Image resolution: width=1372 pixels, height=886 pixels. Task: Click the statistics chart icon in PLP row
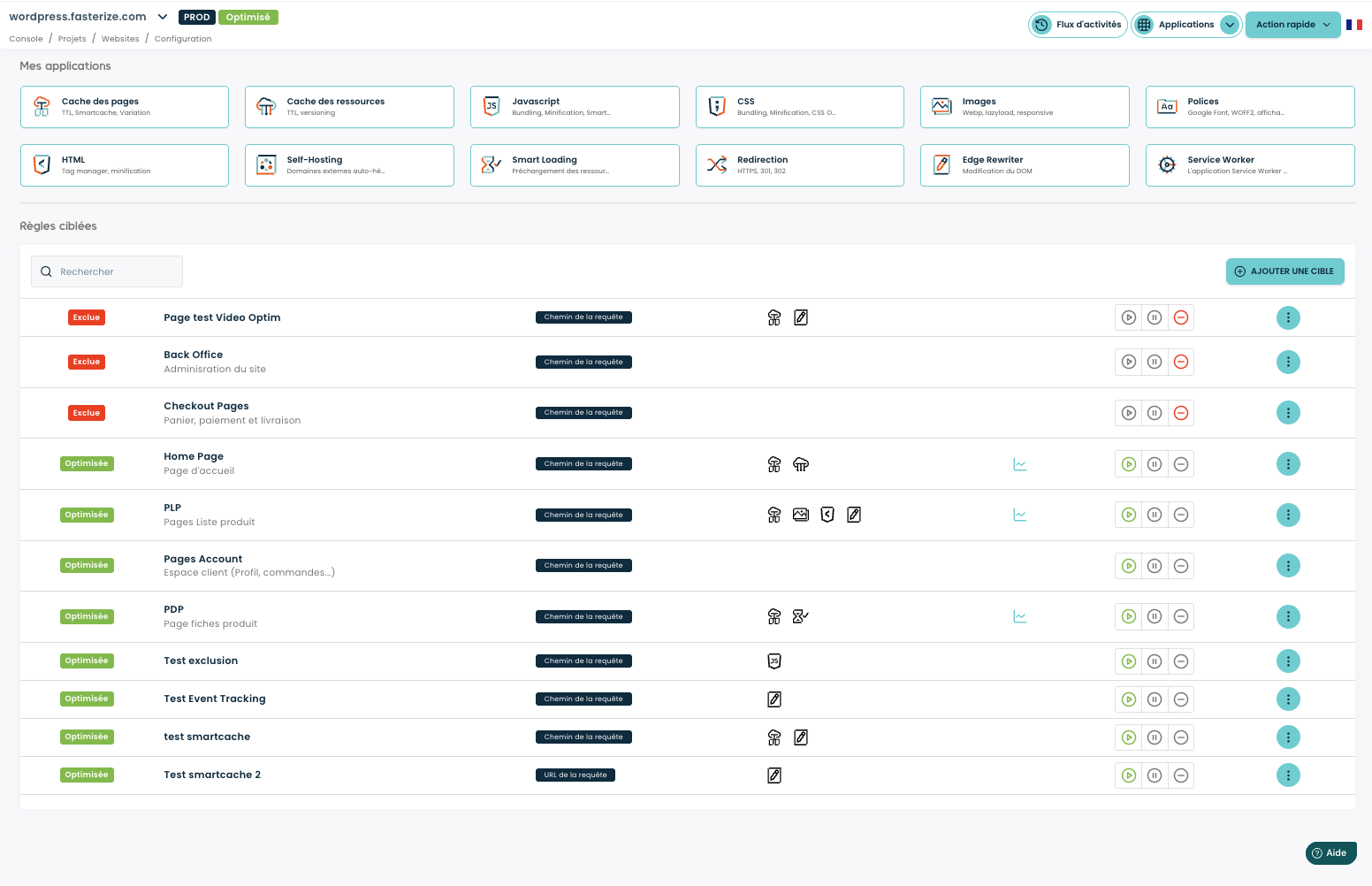point(1020,515)
